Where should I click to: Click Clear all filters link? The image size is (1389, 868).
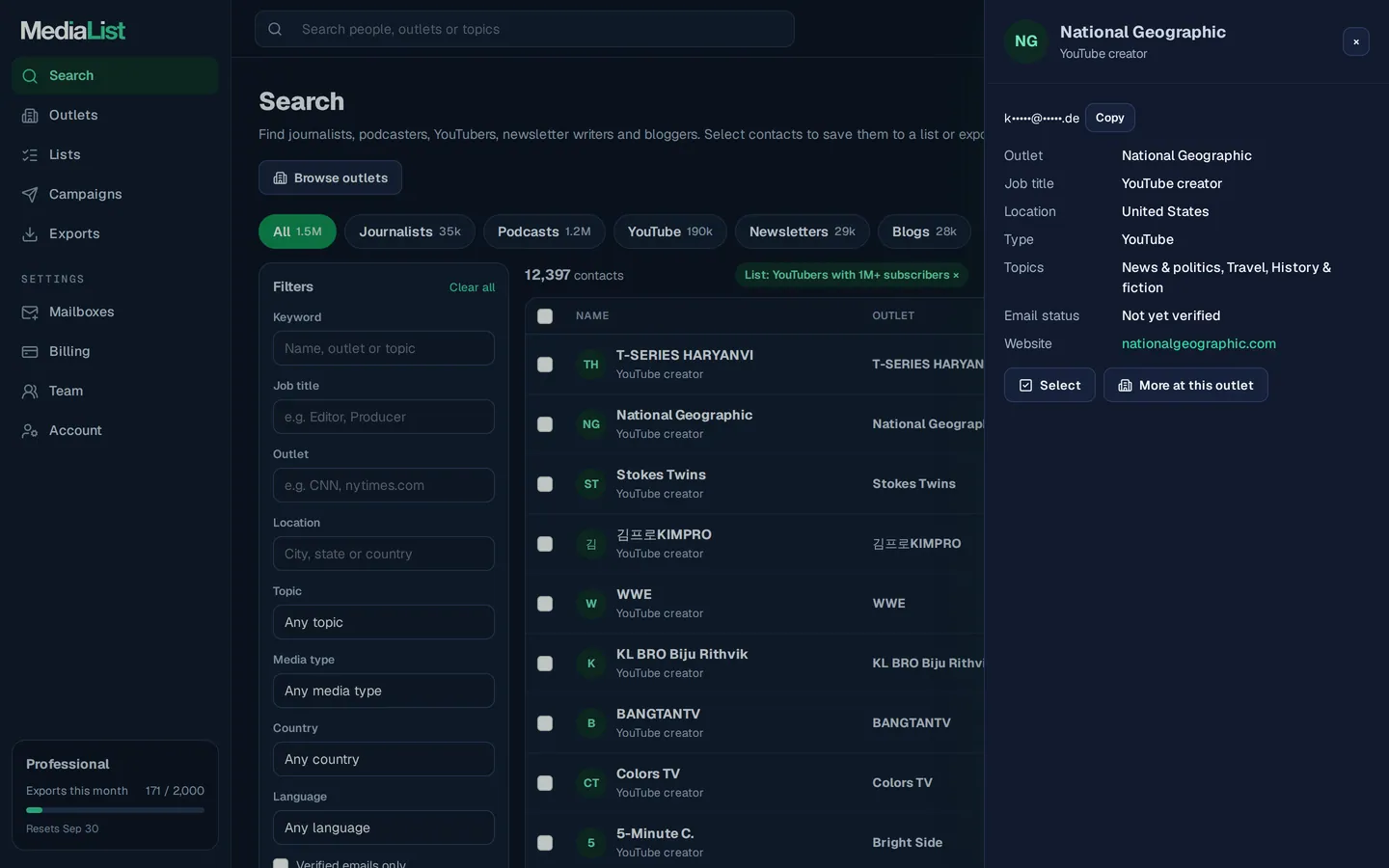[x=472, y=287]
